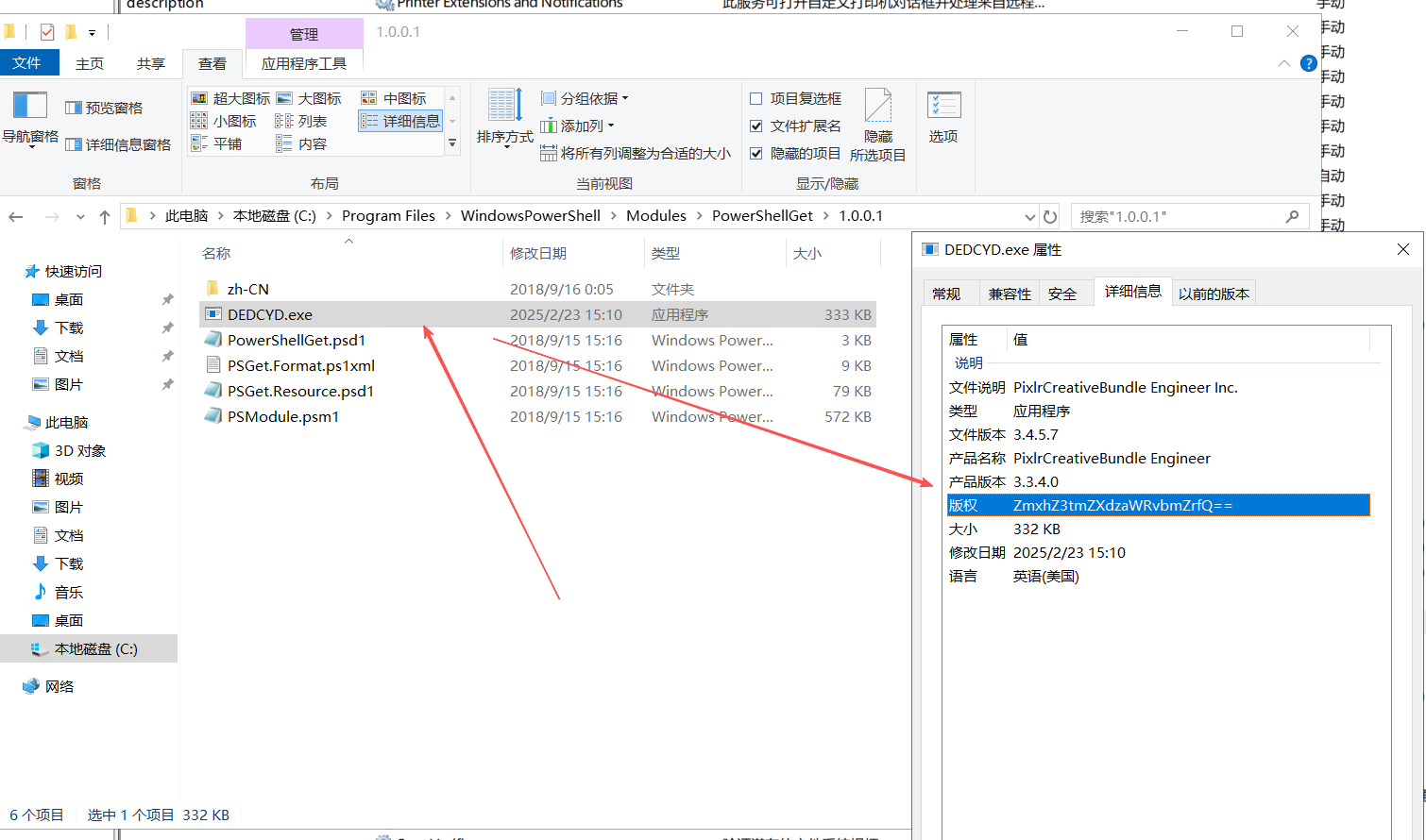Image resolution: width=1426 pixels, height=840 pixels.
Task: Open folder options (选项)
Action: (943, 118)
